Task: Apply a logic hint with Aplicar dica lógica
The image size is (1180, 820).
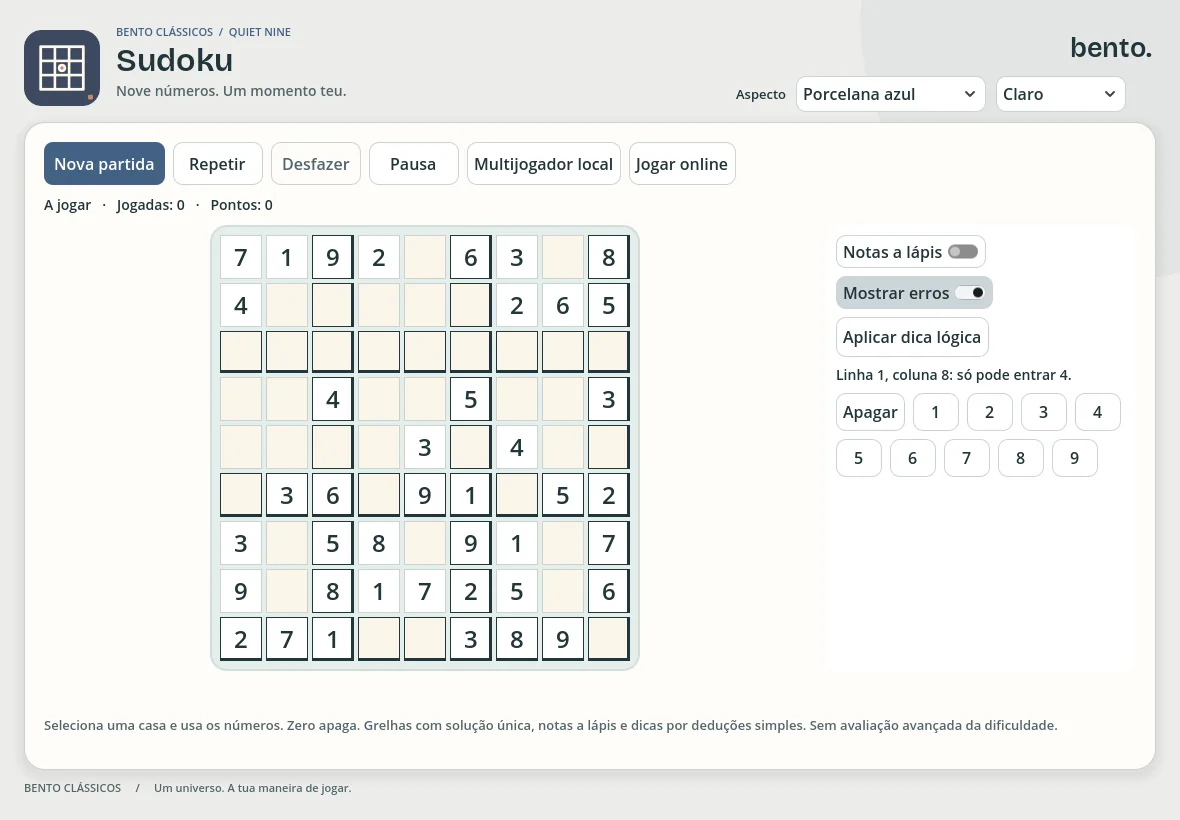Action: pos(912,337)
